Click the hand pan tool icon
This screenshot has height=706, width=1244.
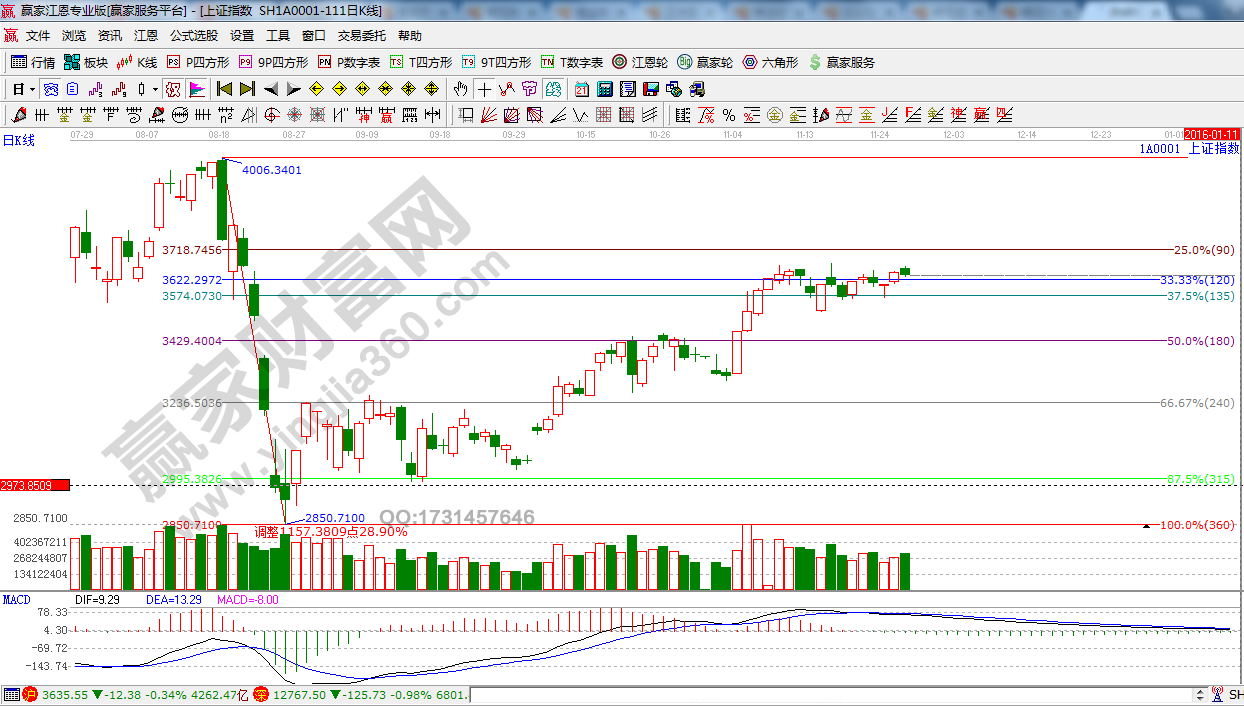pyautogui.click(x=460, y=89)
